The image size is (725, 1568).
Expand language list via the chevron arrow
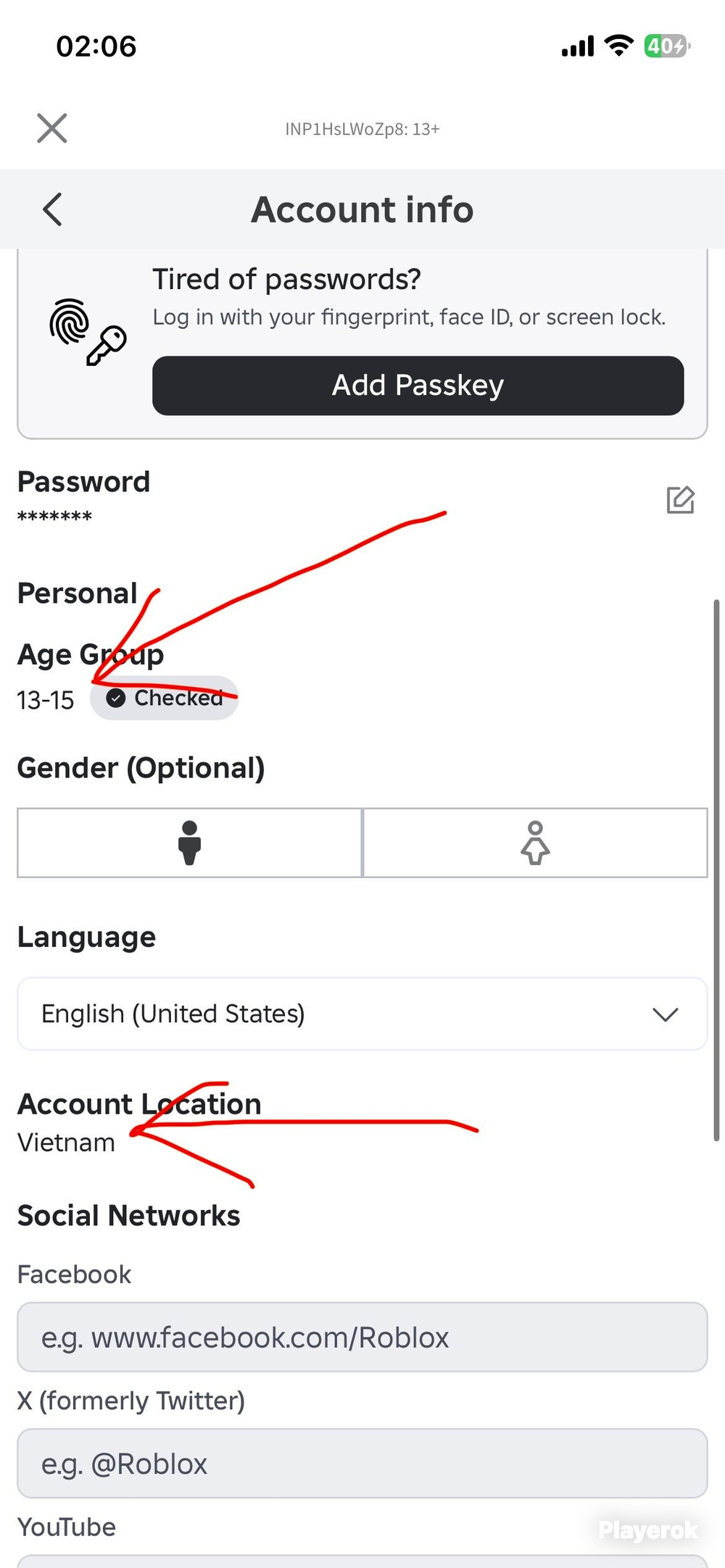665,1014
